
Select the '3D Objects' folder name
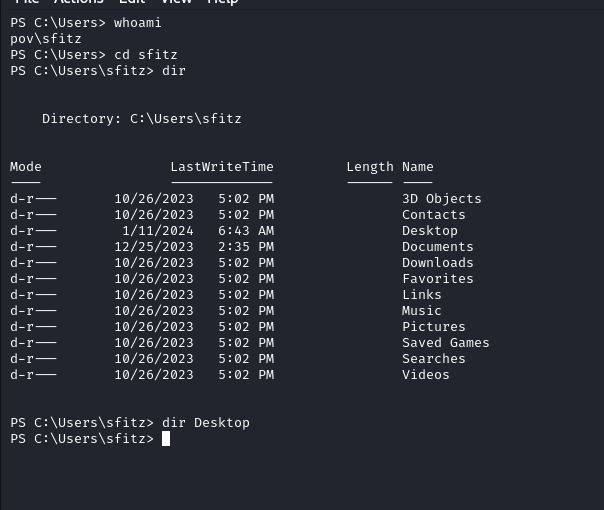tap(442, 199)
